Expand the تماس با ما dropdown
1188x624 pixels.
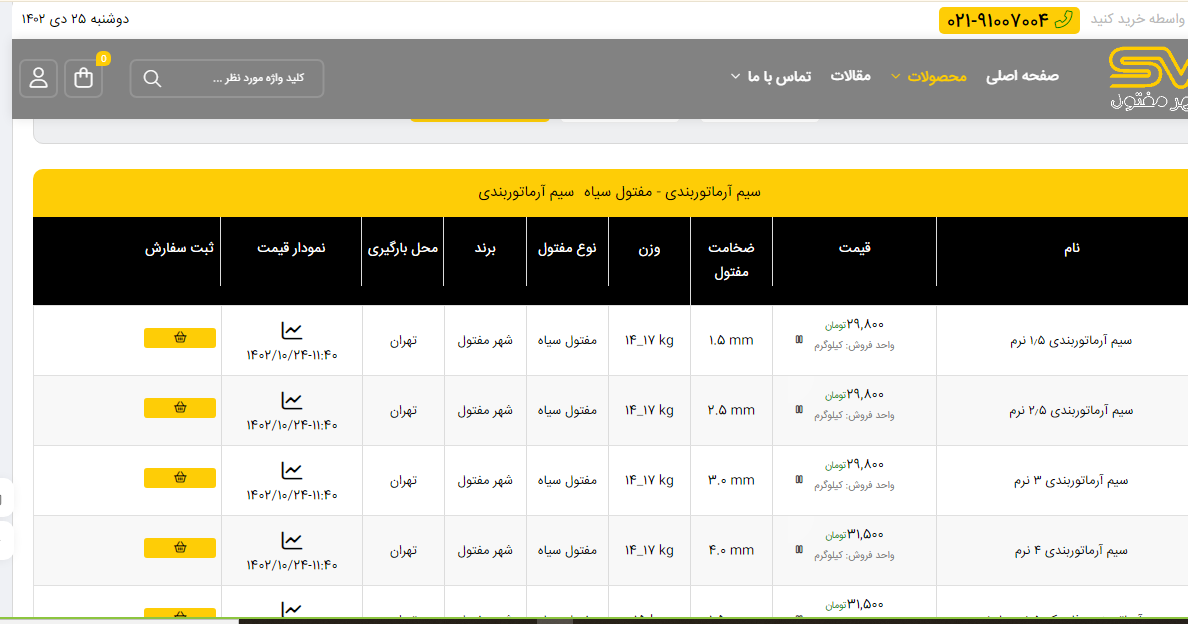click(x=775, y=76)
